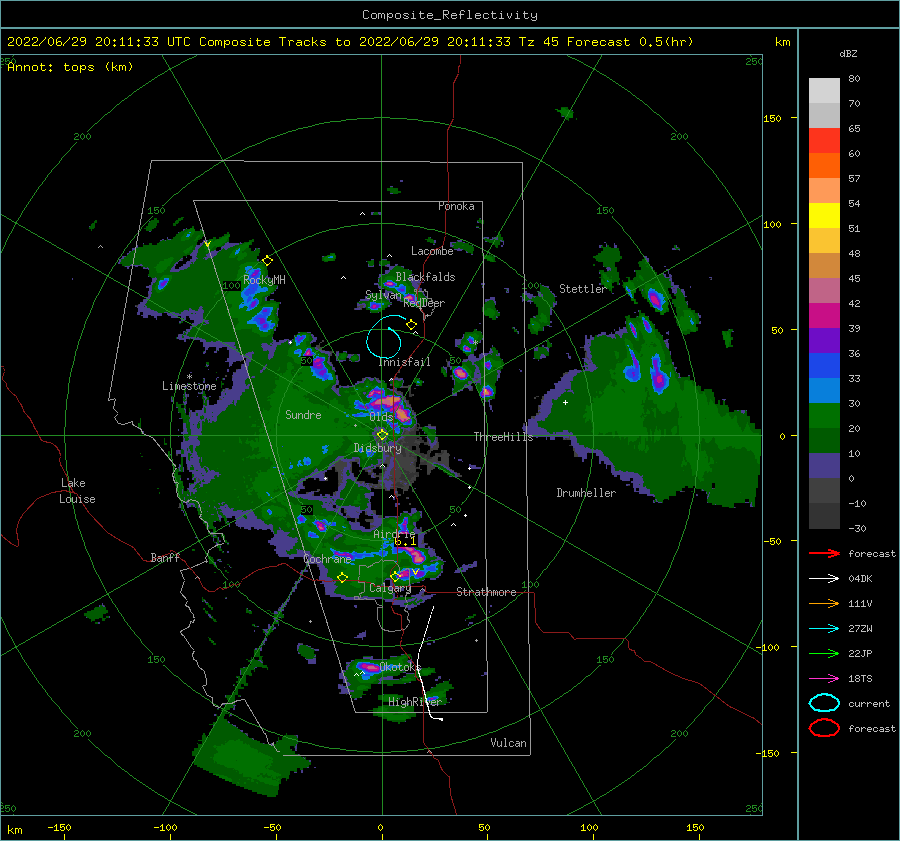Click the magenta 42 dBZ swatch

point(824,315)
